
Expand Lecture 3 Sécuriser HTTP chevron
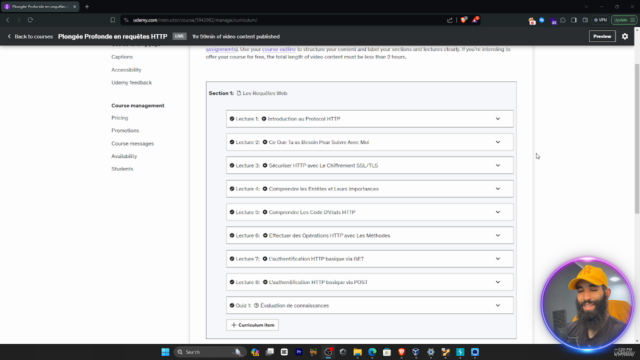click(x=498, y=165)
